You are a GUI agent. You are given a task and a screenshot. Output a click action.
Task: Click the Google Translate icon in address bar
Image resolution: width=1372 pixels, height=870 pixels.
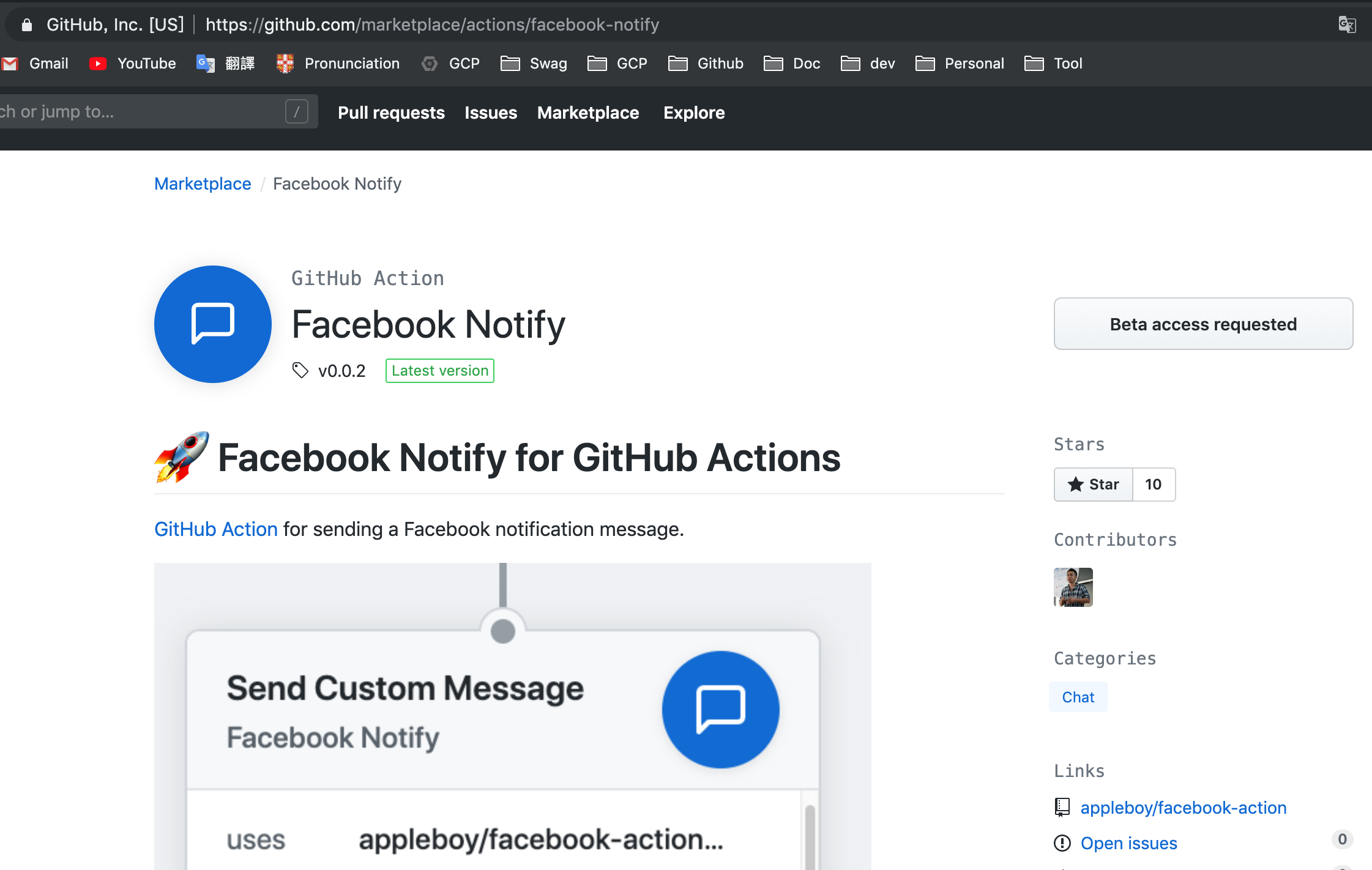(1346, 24)
